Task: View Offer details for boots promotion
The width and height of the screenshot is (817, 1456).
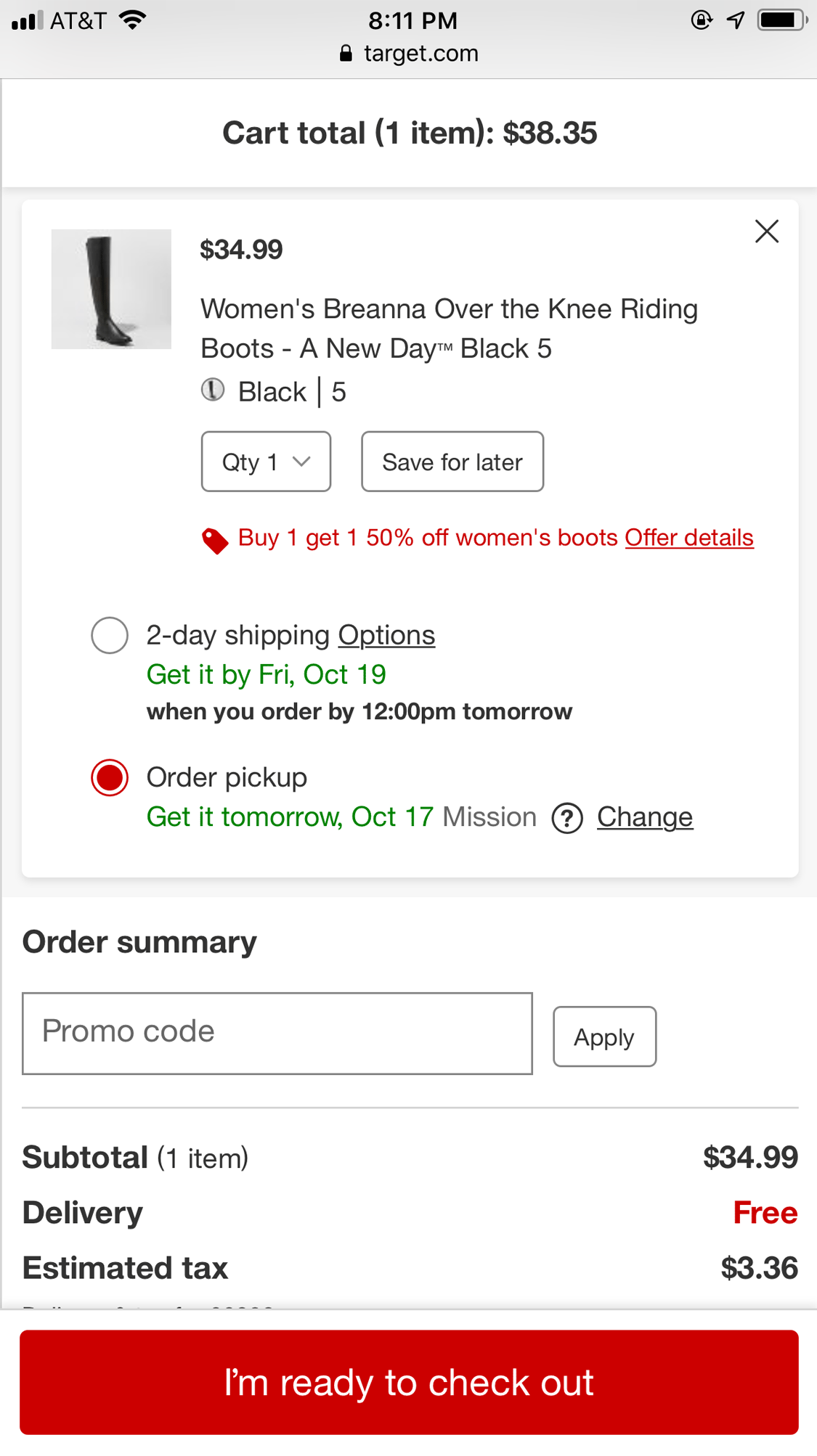Action: point(689,538)
